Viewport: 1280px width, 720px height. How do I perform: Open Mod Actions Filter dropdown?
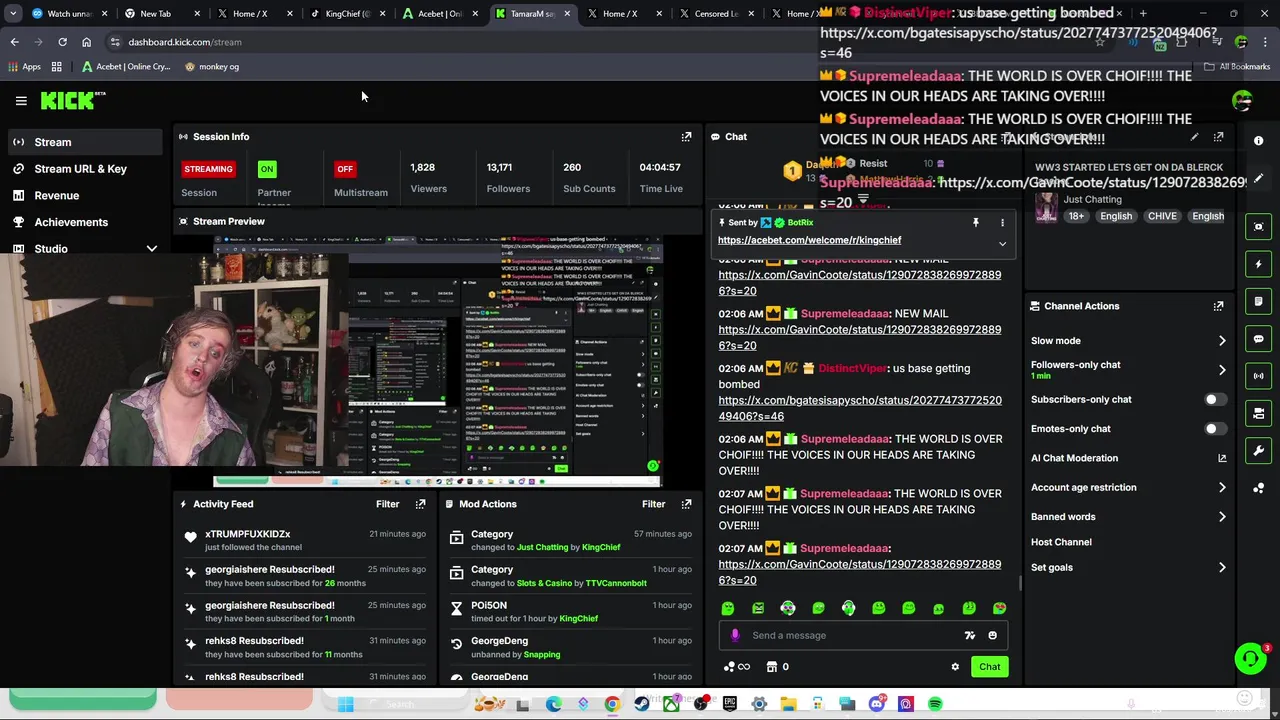653,504
